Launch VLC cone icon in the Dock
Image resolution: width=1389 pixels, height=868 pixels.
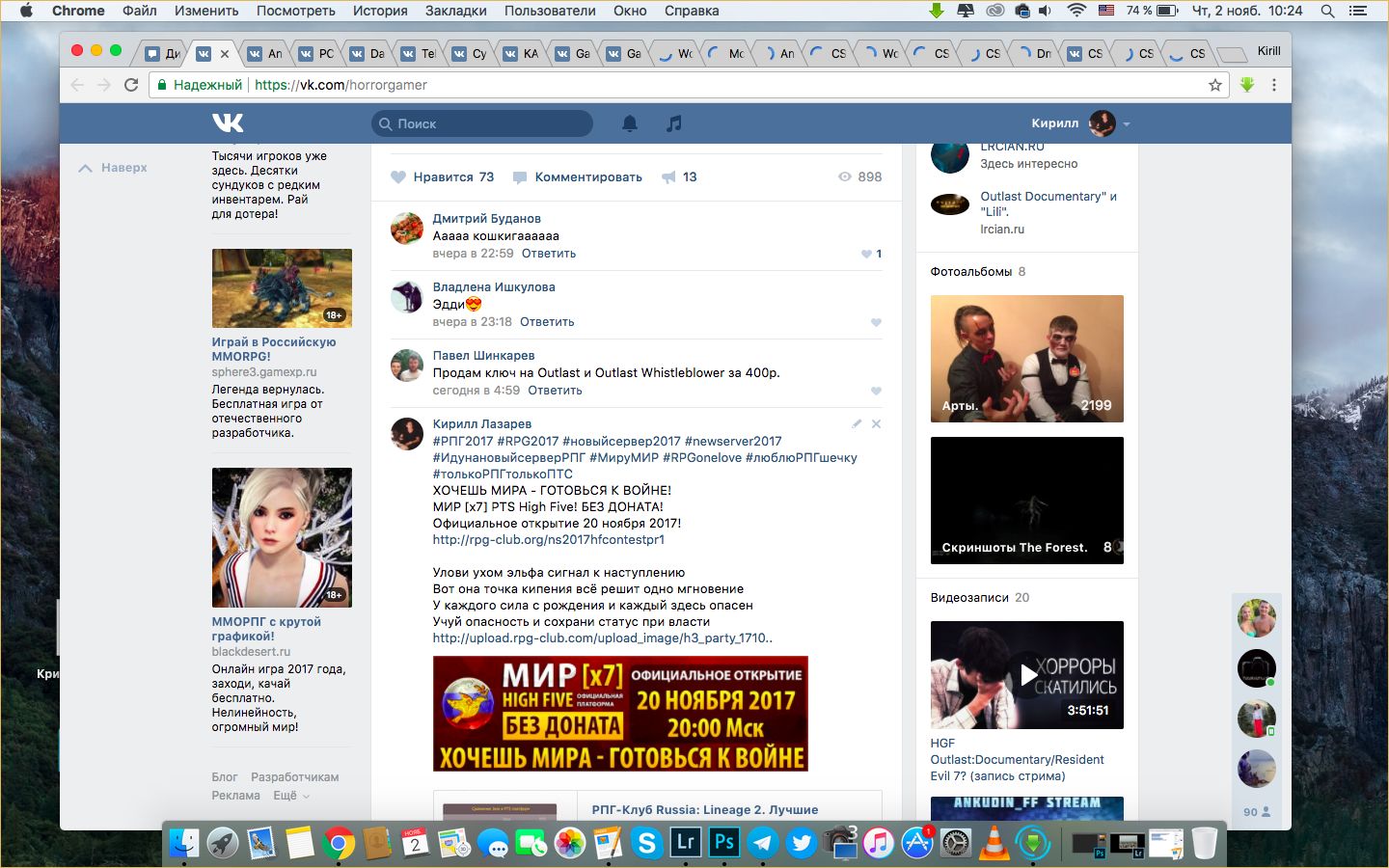(994, 842)
